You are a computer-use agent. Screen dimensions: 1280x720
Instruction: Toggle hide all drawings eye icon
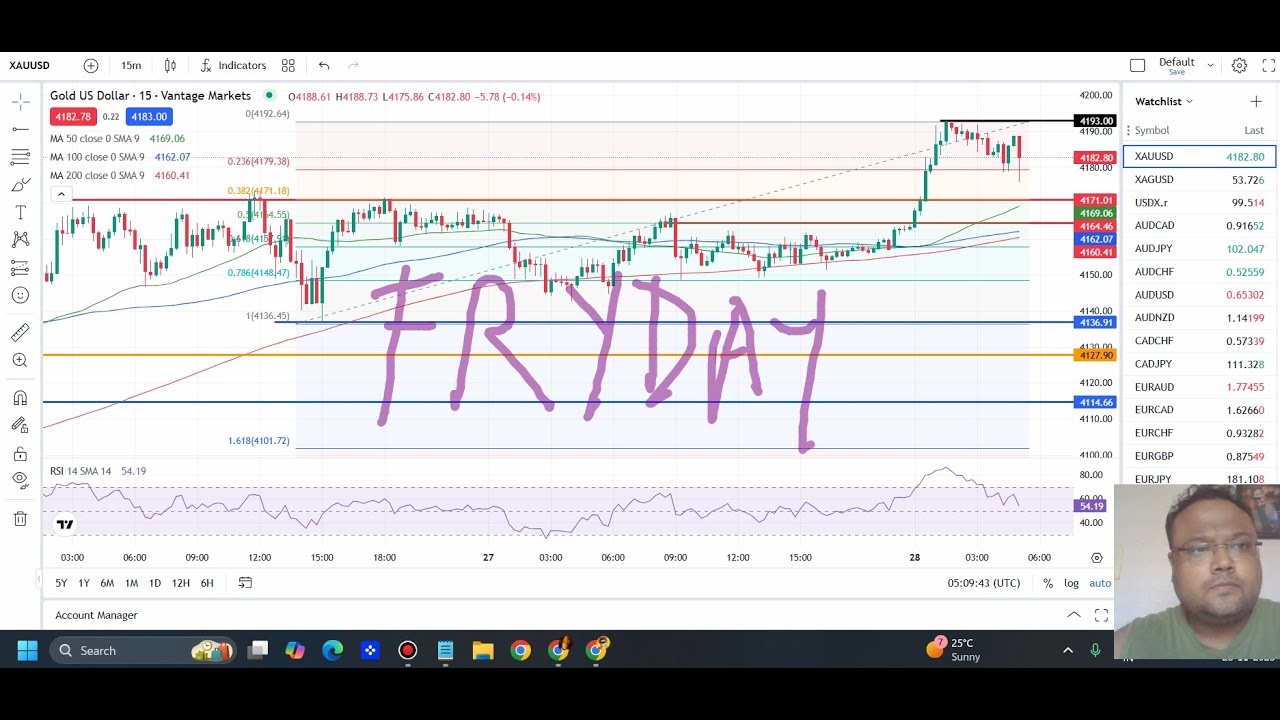20,480
